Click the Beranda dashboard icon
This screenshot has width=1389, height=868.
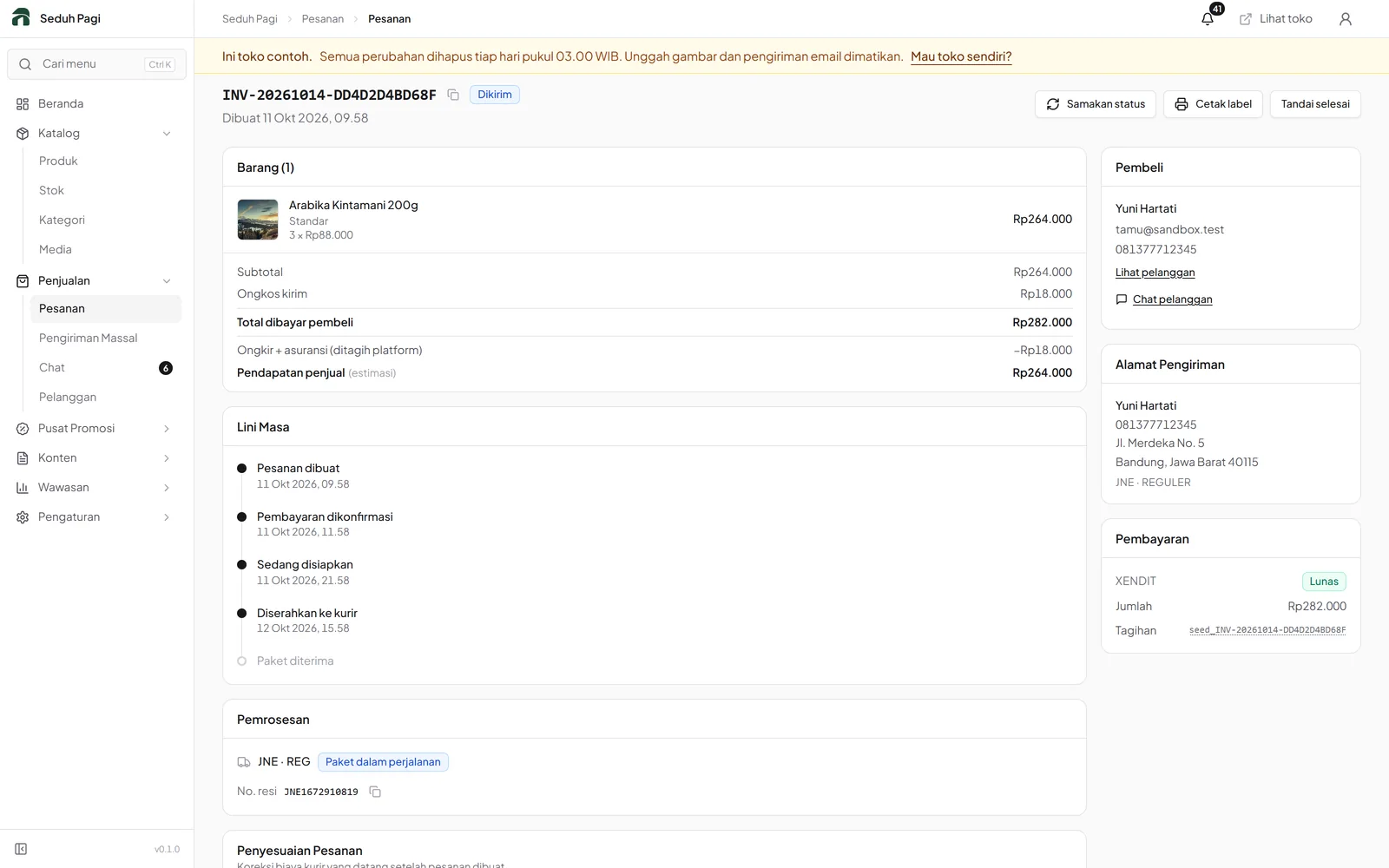point(23,103)
